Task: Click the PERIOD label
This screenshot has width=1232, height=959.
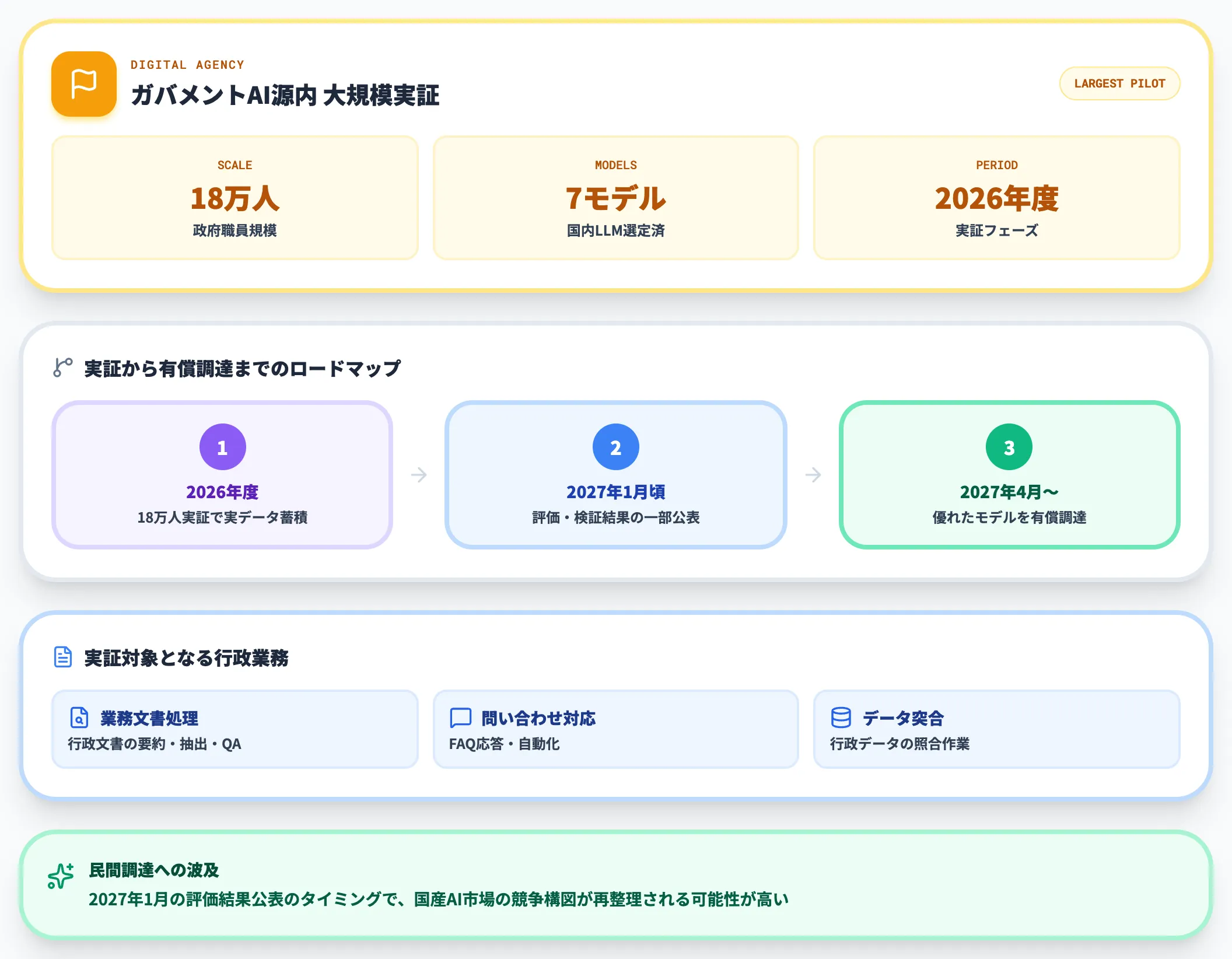Action: [x=997, y=165]
